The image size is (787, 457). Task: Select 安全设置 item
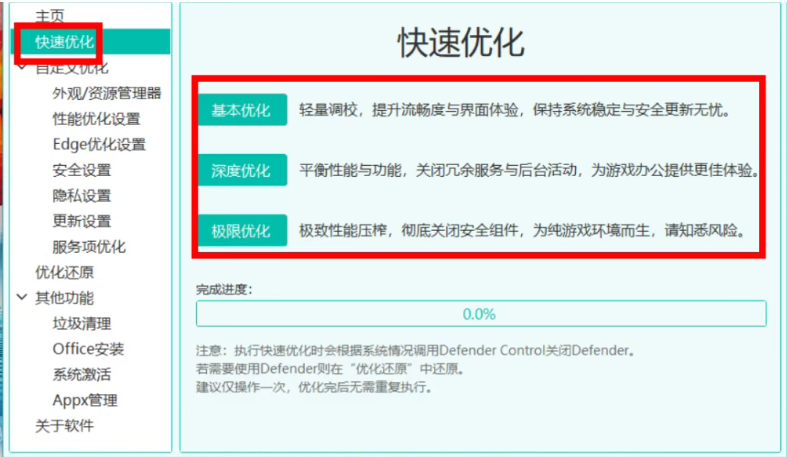pyautogui.click(x=82, y=170)
